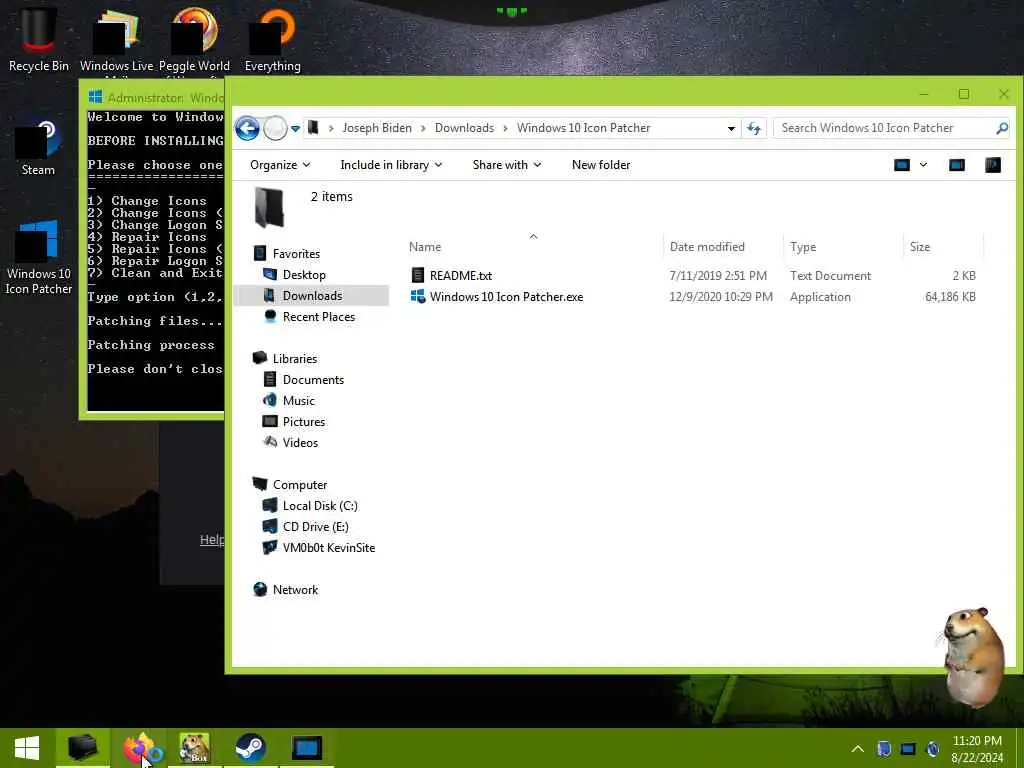1024x768 pixels.
Task: Open the Peggle World desktop icon
Action: pyautogui.click(x=194, y=39)
